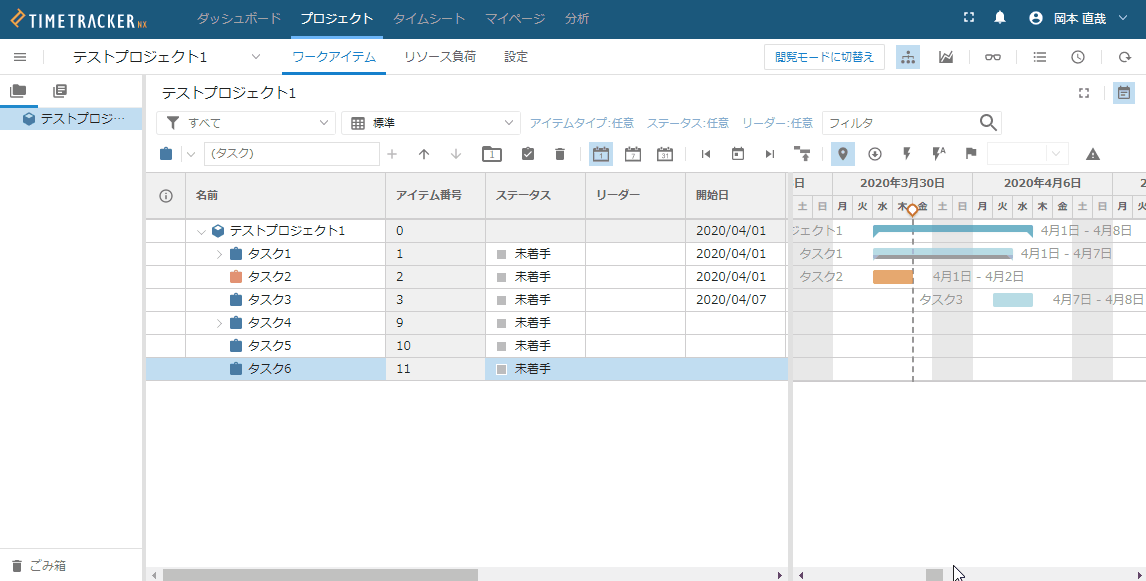
Task: Click the glasses review icon
Action: tap(992, 57)
